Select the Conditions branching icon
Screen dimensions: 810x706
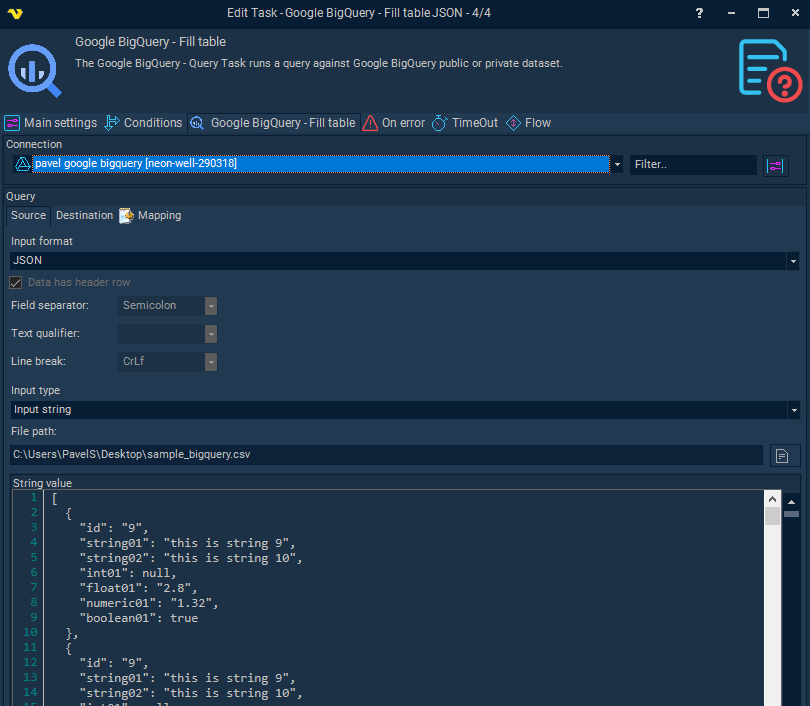point(113,122)
